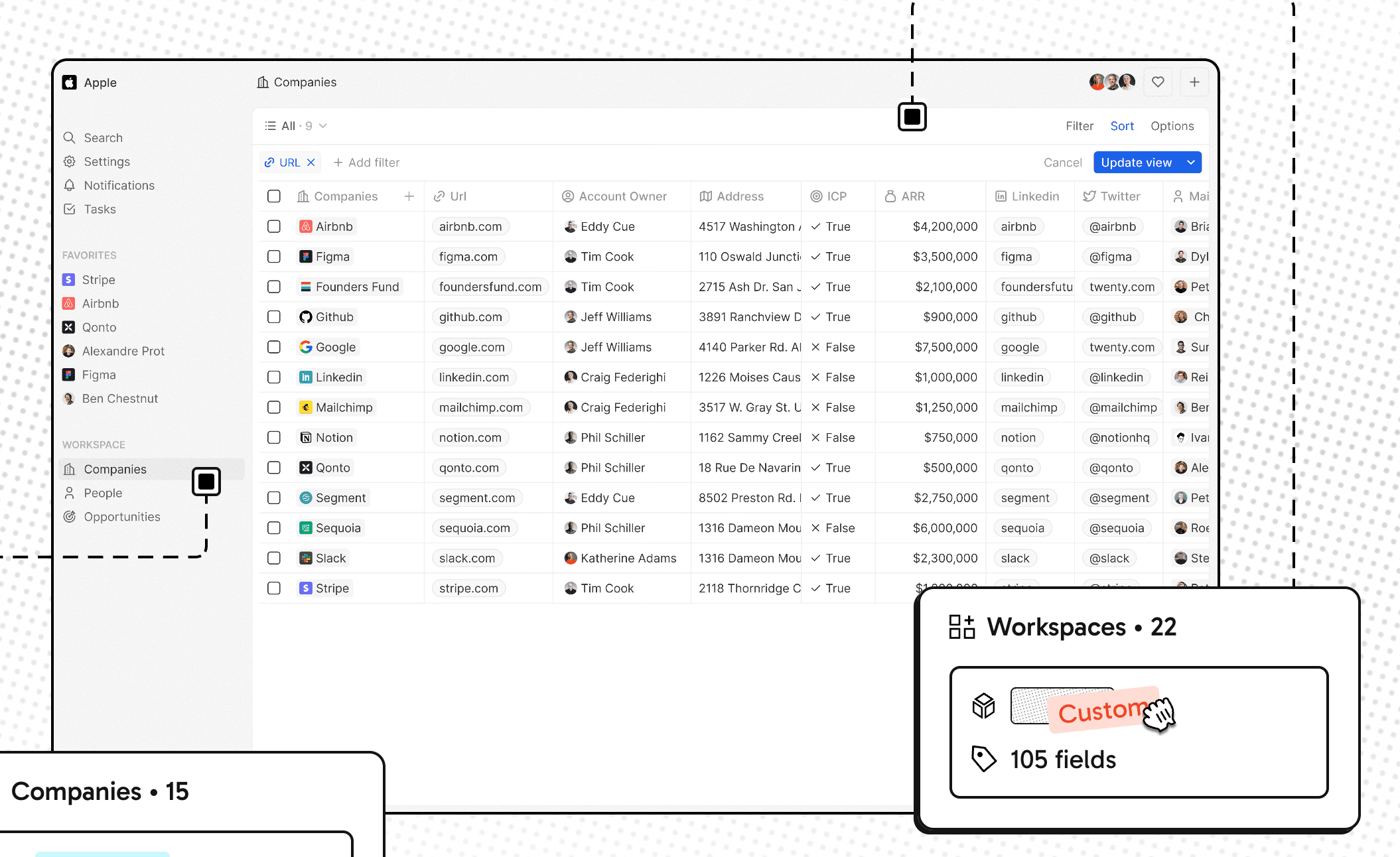Click the Search magnifier in sidebar

point(70,138)
